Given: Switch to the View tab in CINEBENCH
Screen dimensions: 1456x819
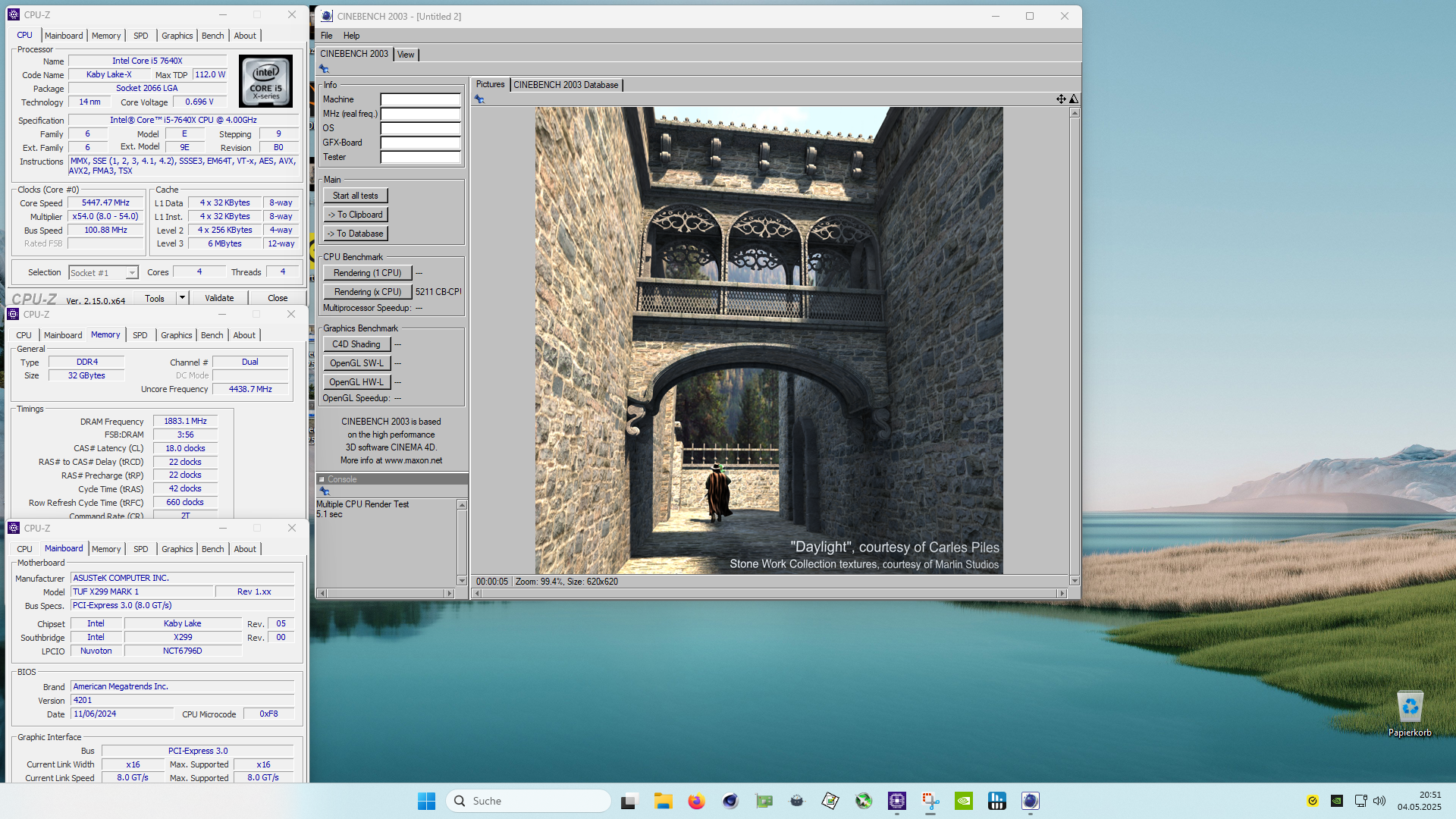Looking at the screenshot, I should click(406, 55).
